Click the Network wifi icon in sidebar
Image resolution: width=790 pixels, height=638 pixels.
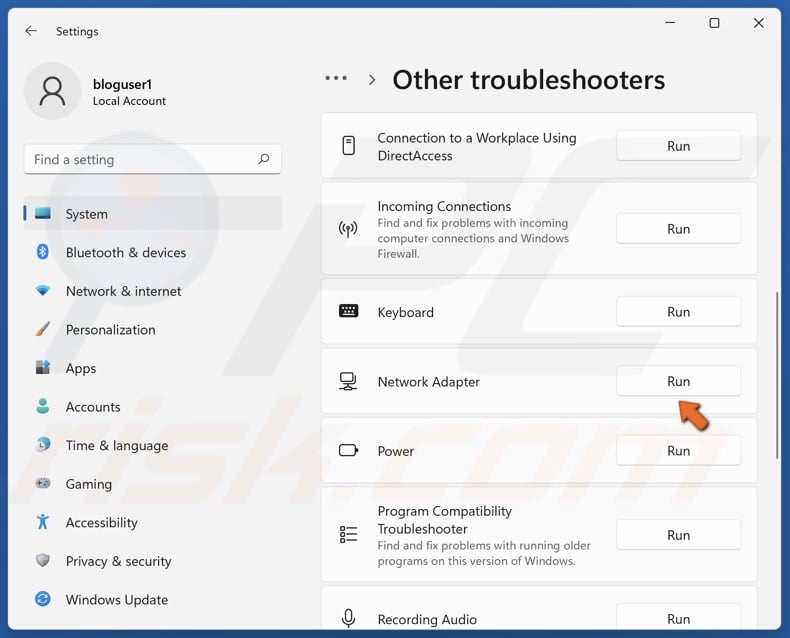[43, 291]
